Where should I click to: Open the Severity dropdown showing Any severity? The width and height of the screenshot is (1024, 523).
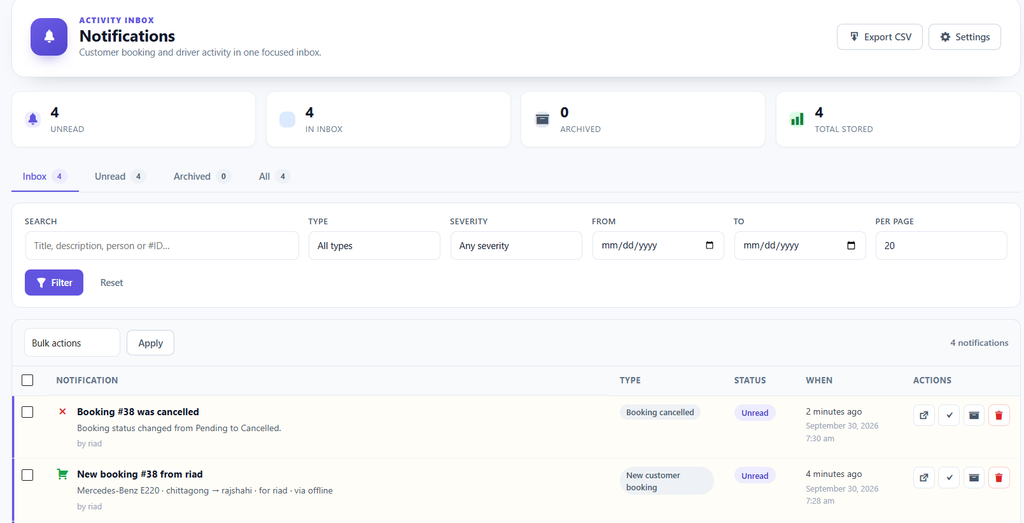coord(516,246)
